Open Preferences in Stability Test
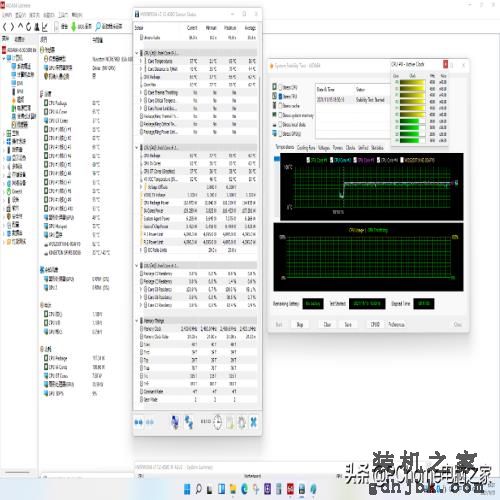This screenshot has height=500, width=500. click(396, 324)
